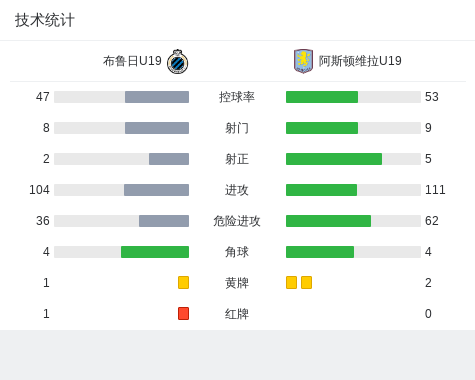Viewport: 475px width, 380px height.
Task: Click Aston Villa's first yellow card icon
Action: 291,282
